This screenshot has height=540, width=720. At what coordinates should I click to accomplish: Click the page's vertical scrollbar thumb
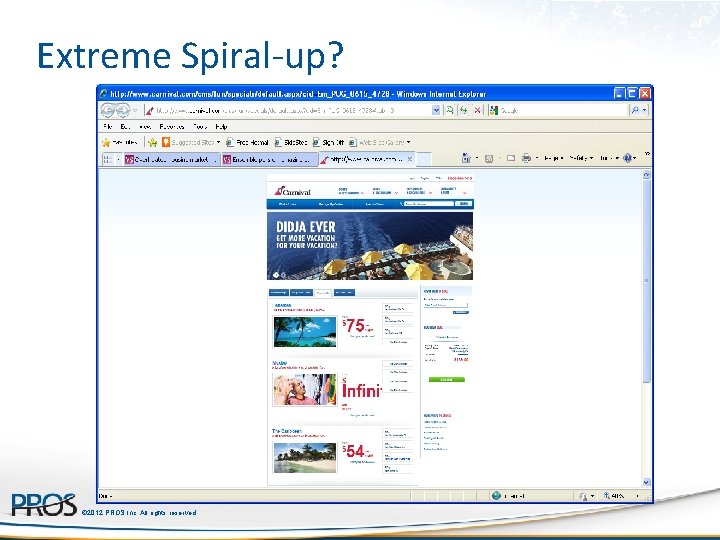647,281
